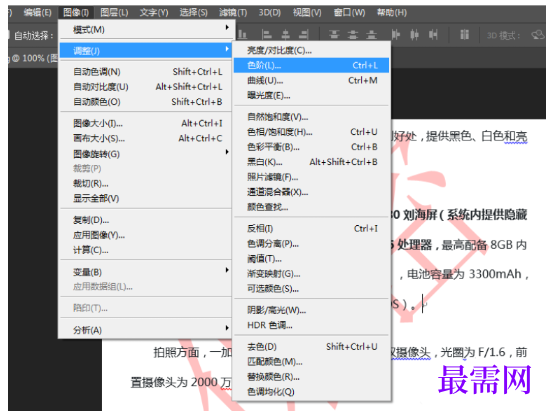Click the distribute top edges icon
This screenshot has width=550, height=411.
(334, 34)
